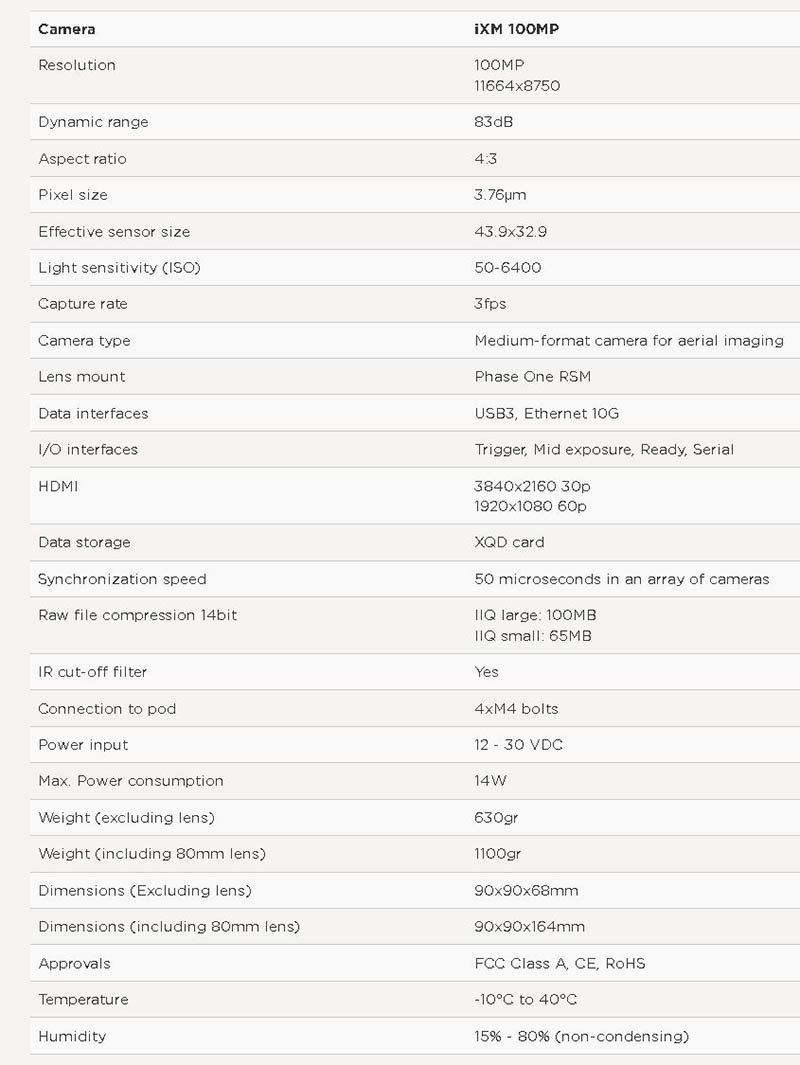Click the Resolution row label
The height and width of the screenshot is (1065, 800).
point(77,65)
